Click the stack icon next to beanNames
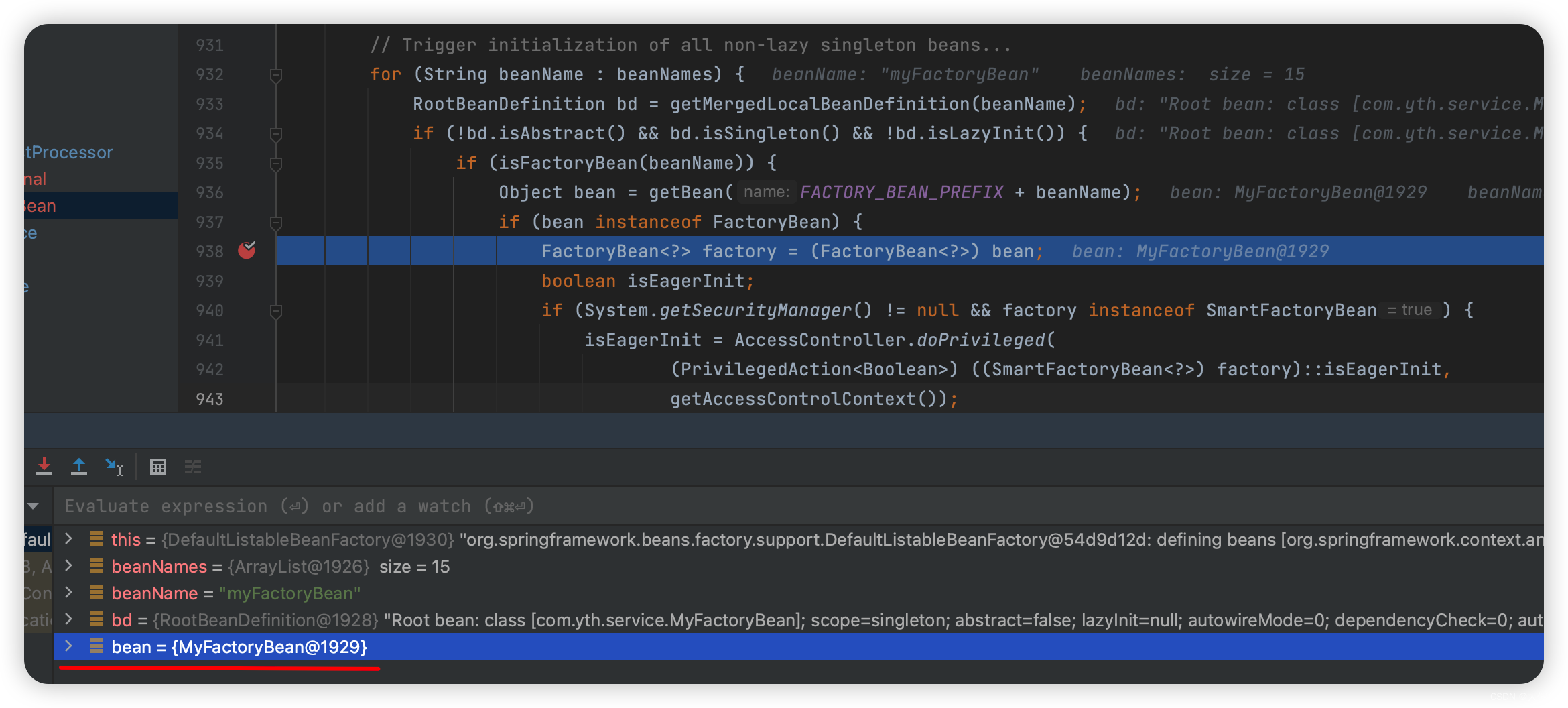This screenshot has width=1568, height=708. coord(96,566)
